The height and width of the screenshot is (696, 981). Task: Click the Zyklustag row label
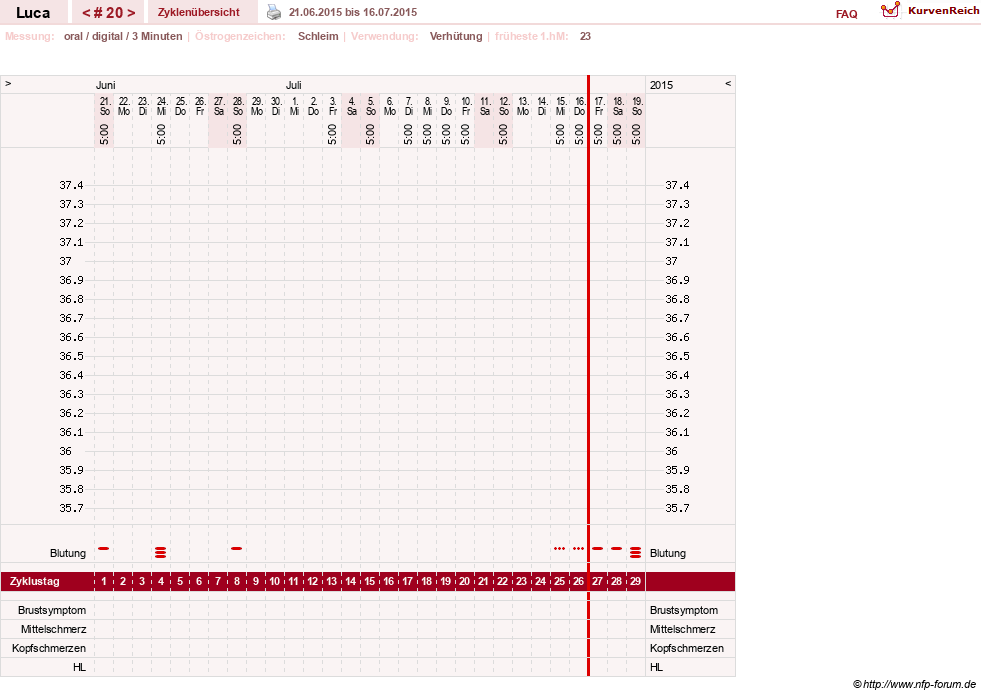point(34,581)
